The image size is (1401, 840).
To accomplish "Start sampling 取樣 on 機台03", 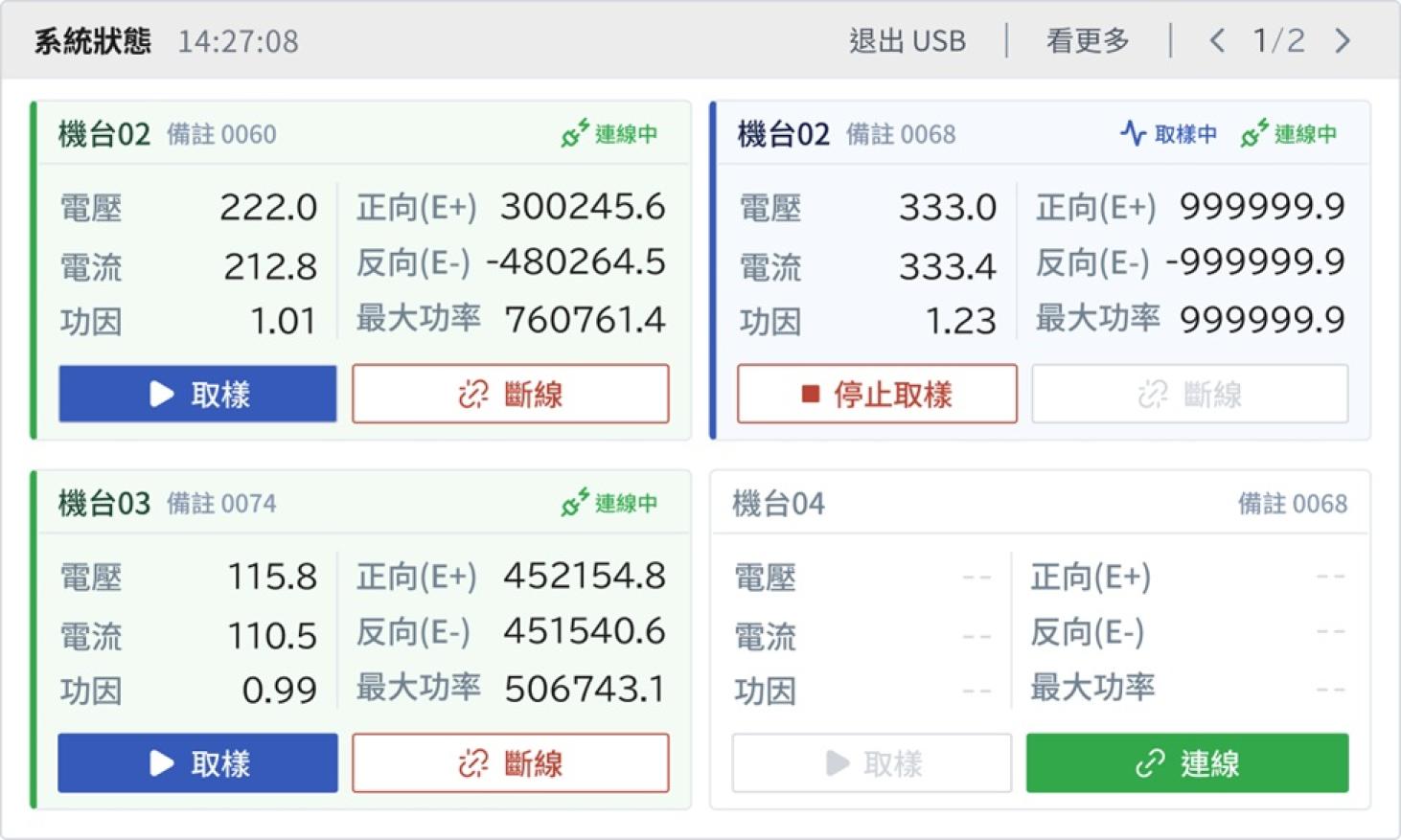I will click(x=197, y=763).
